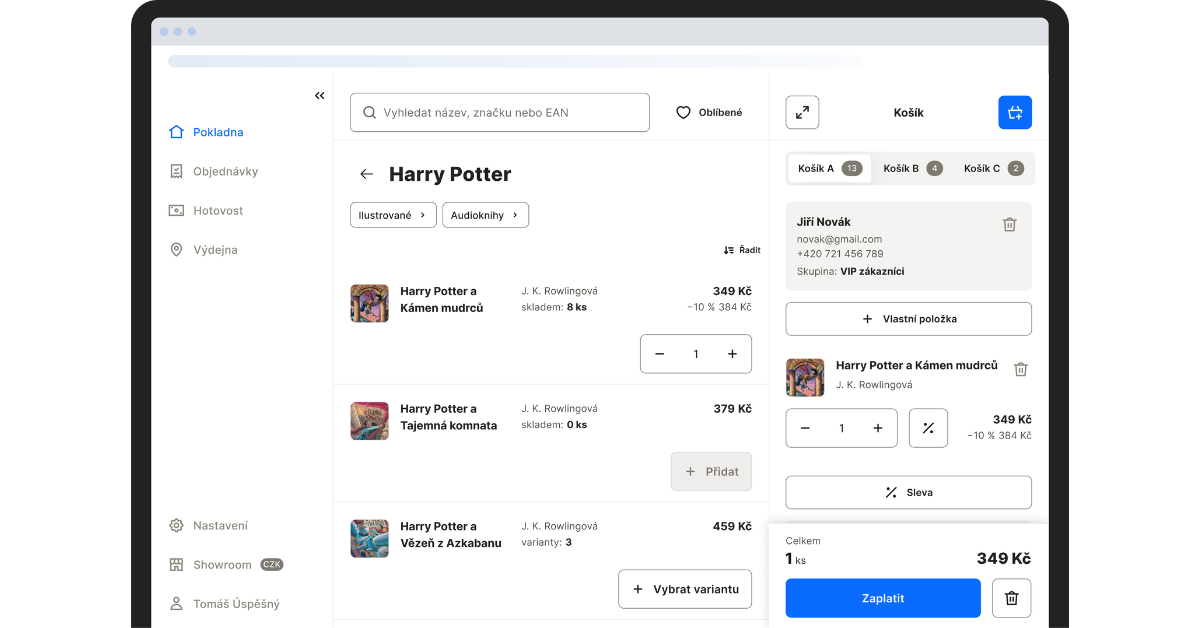Open the Řadit sort options
This screenshot has height=628, width=1200.
coord(741,250)
